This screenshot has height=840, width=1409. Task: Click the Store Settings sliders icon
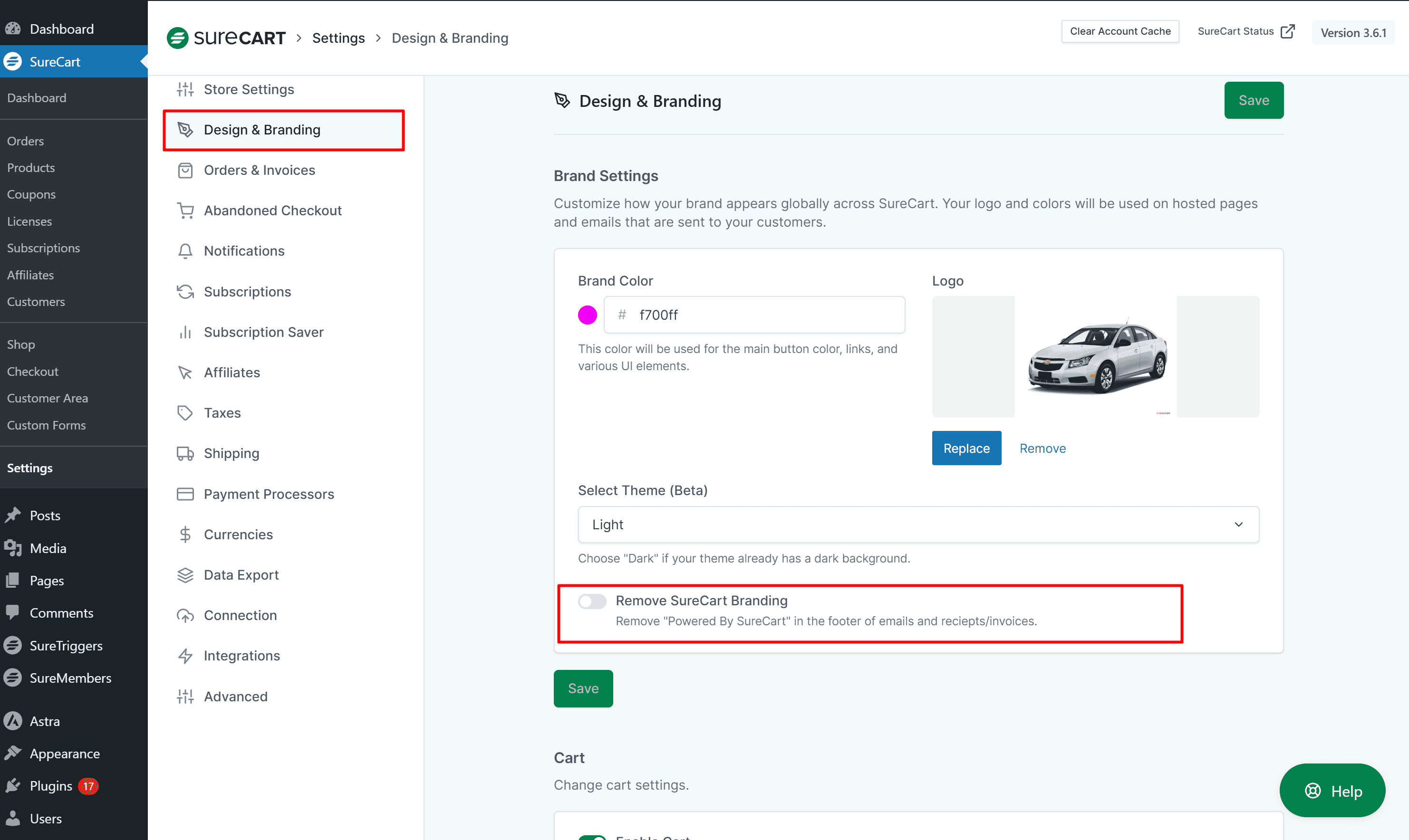[x=184, y=89]
